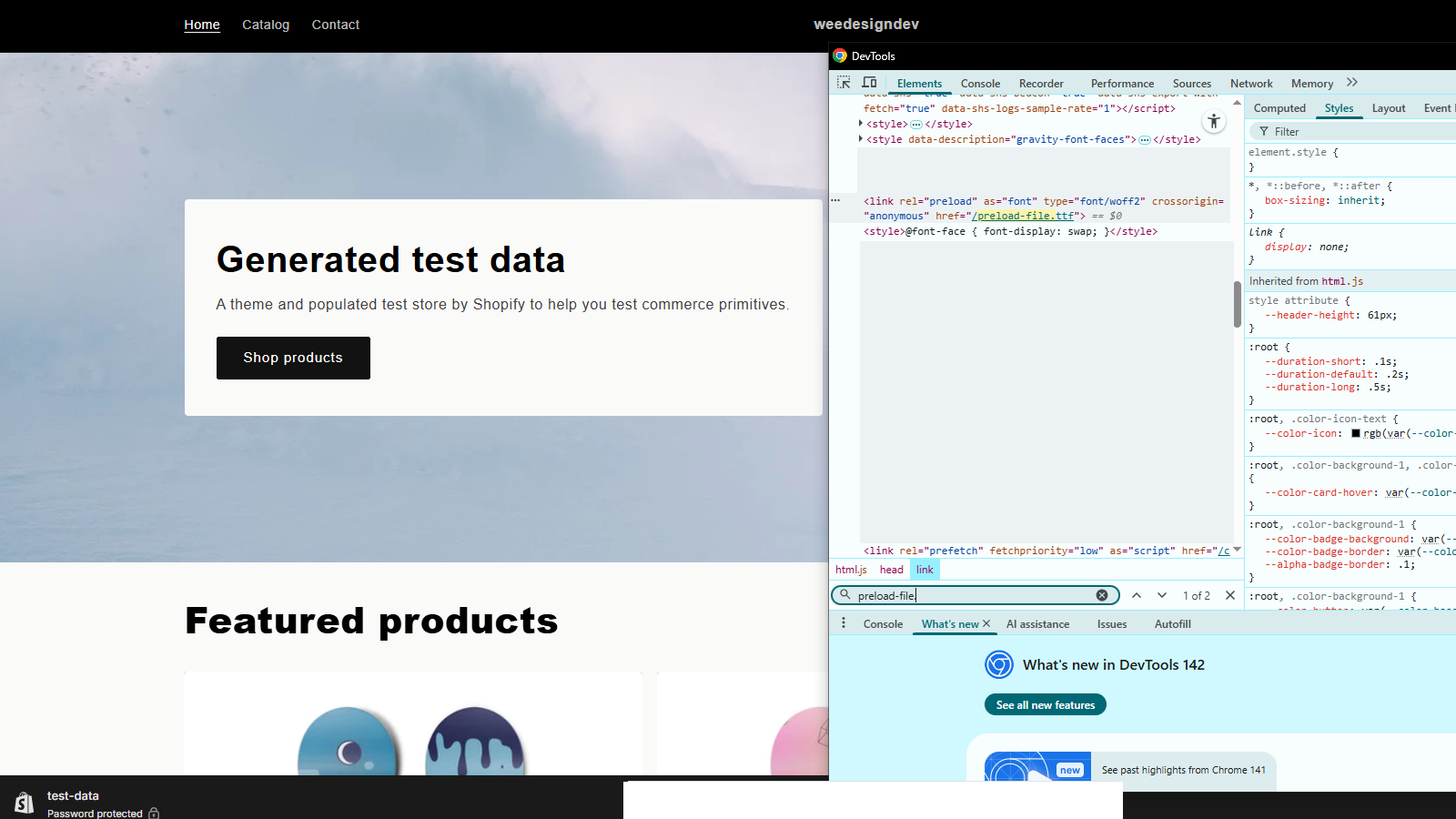Clear the preload-file search field
This screenshot has height=819, width=1456.
pyautogui.click(x=1102, y=595)
